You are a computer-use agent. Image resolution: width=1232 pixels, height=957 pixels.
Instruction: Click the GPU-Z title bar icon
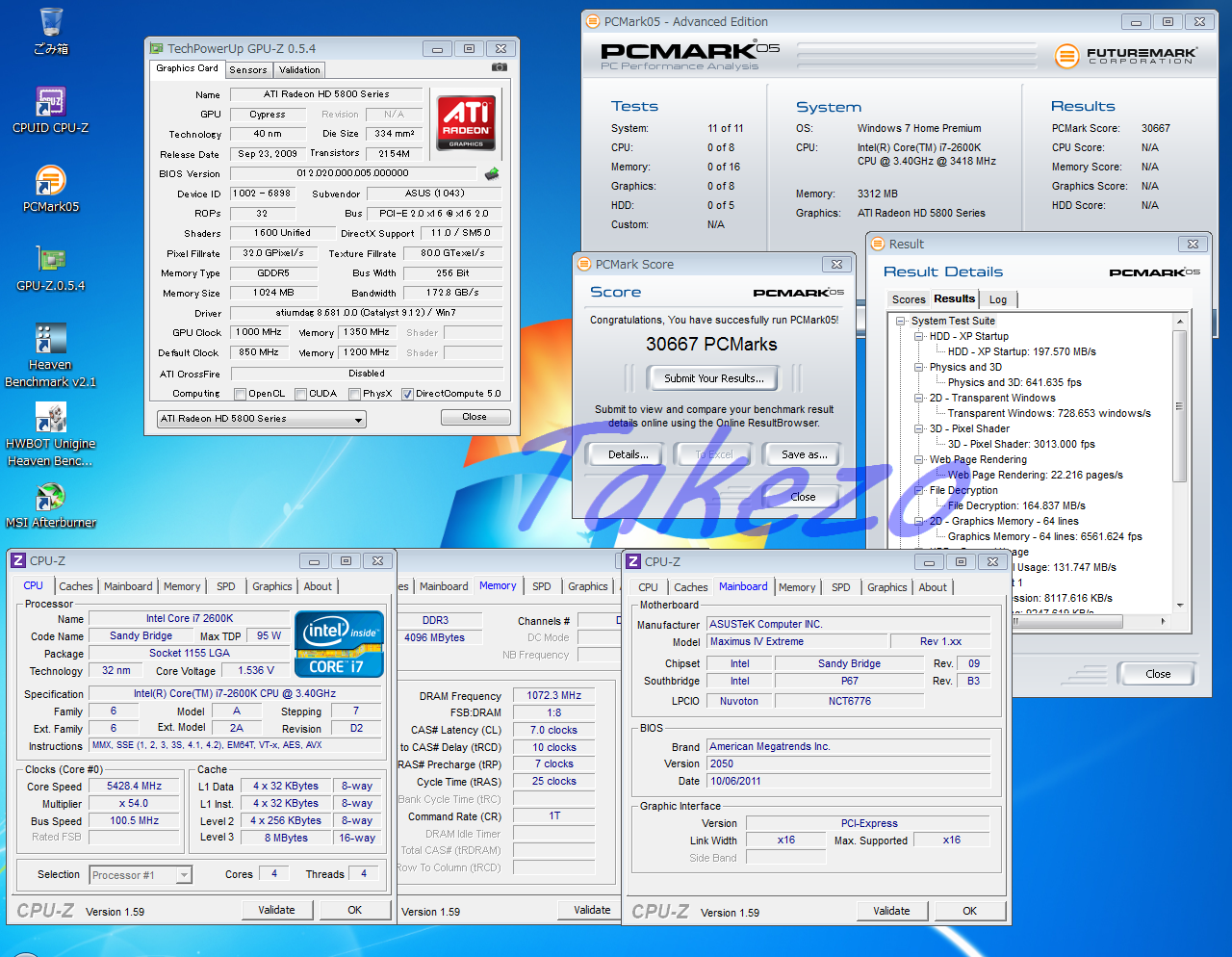click(x=157, y=48)
